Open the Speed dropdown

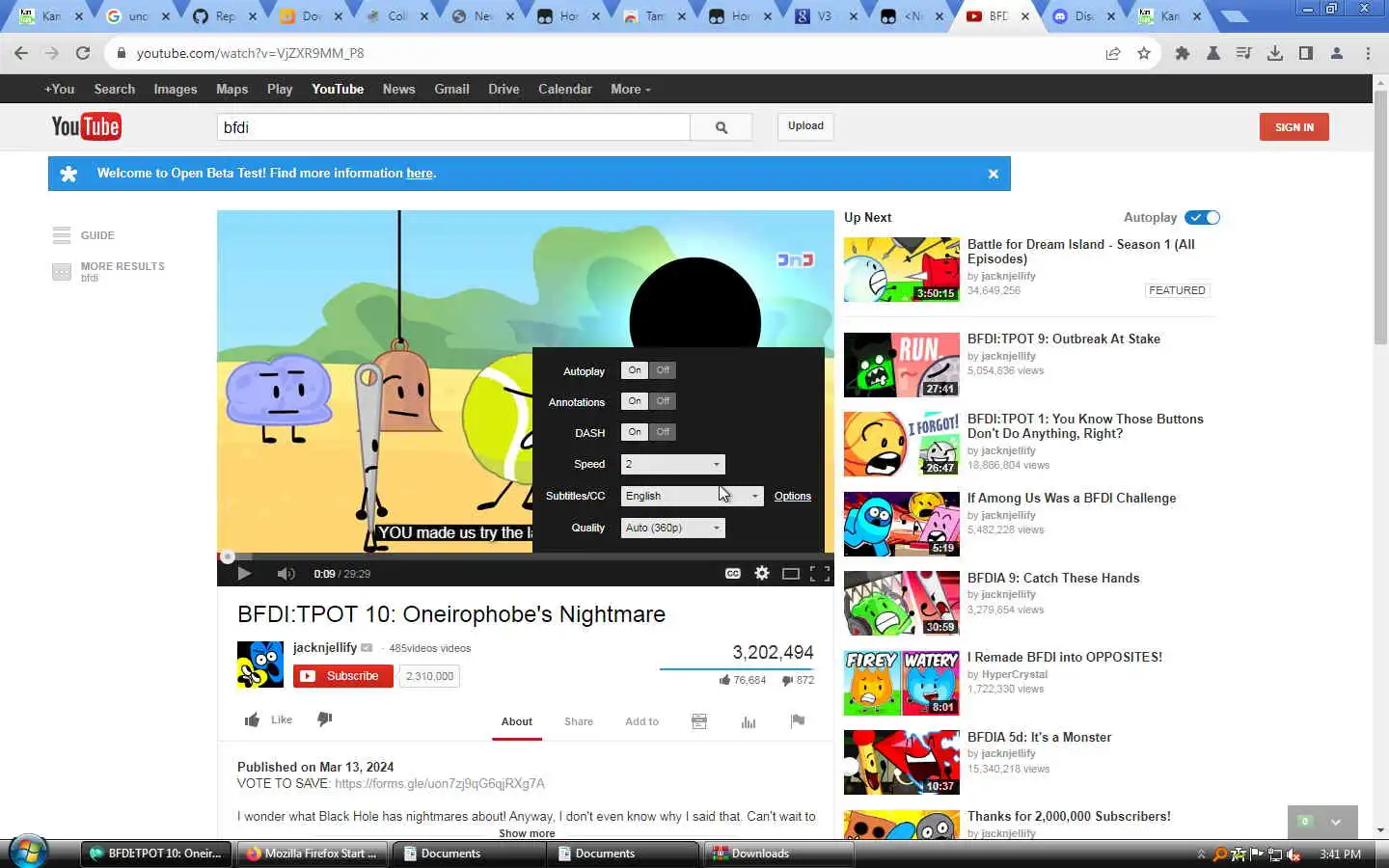(672, 464)
